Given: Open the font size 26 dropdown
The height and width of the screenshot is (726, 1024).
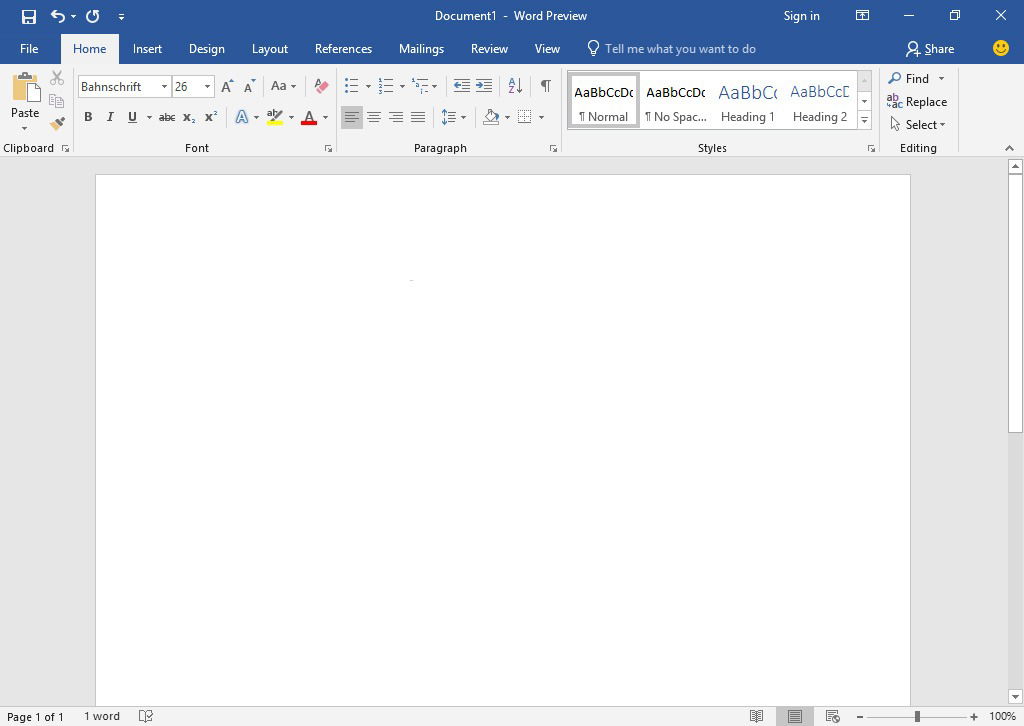Looking at the screenshot, I should [207, 86].
